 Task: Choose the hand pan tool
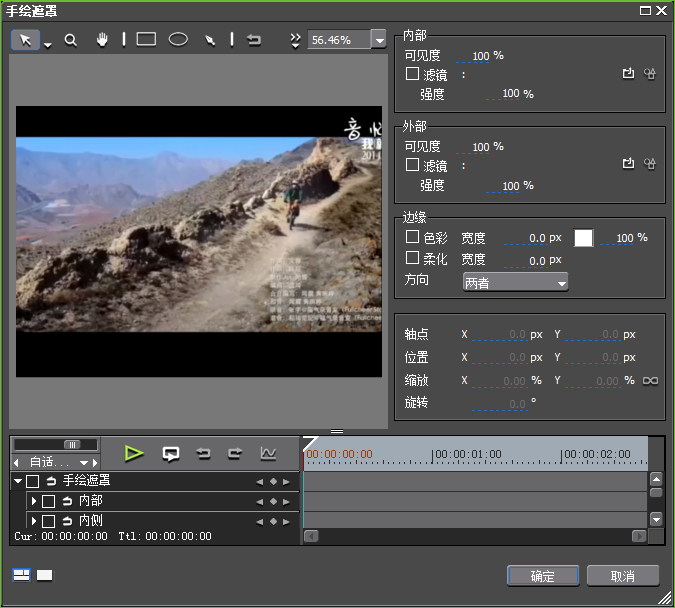click(x=101, y=40)
